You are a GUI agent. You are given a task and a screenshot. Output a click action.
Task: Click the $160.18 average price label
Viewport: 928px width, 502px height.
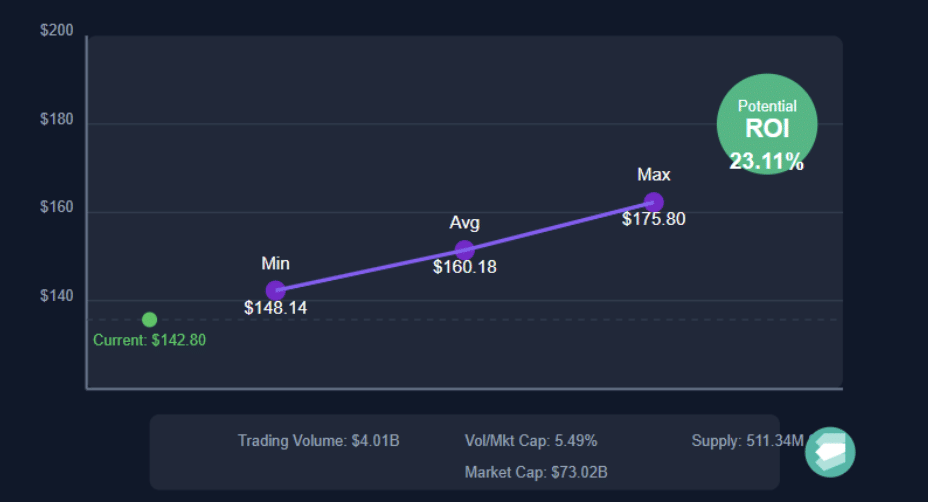tap(464, 267)
